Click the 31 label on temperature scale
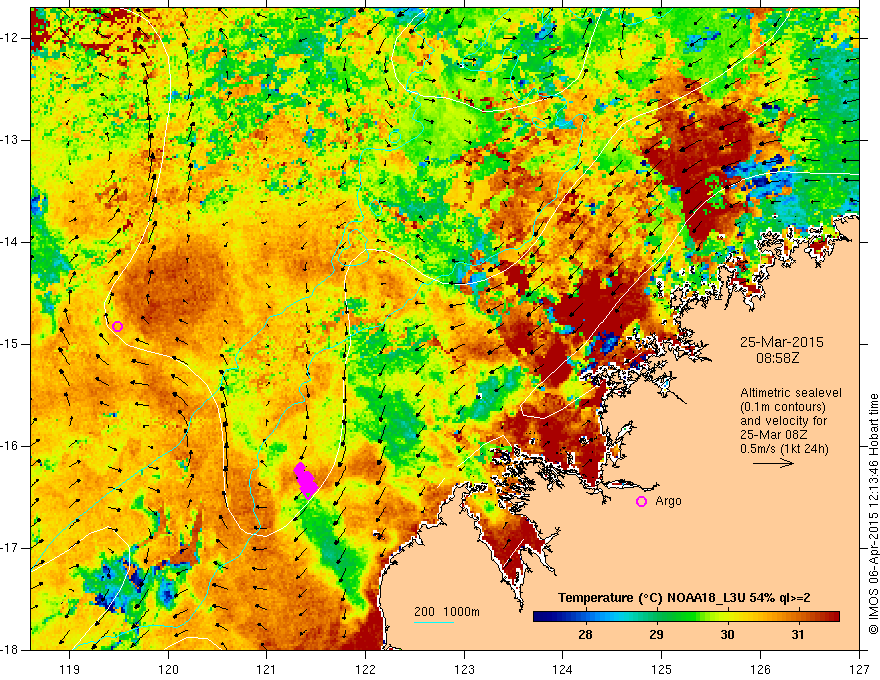Image resolution: width=880 pixels, height=680 pixels. (x=798, y=635)
